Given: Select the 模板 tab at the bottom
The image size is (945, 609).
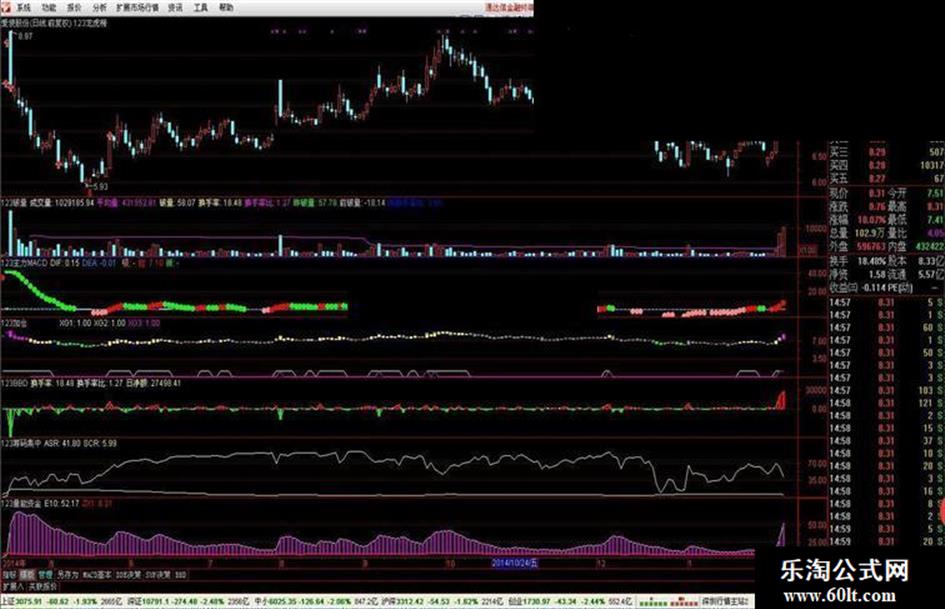Looking at the screenshot, I should pos(27,575).
